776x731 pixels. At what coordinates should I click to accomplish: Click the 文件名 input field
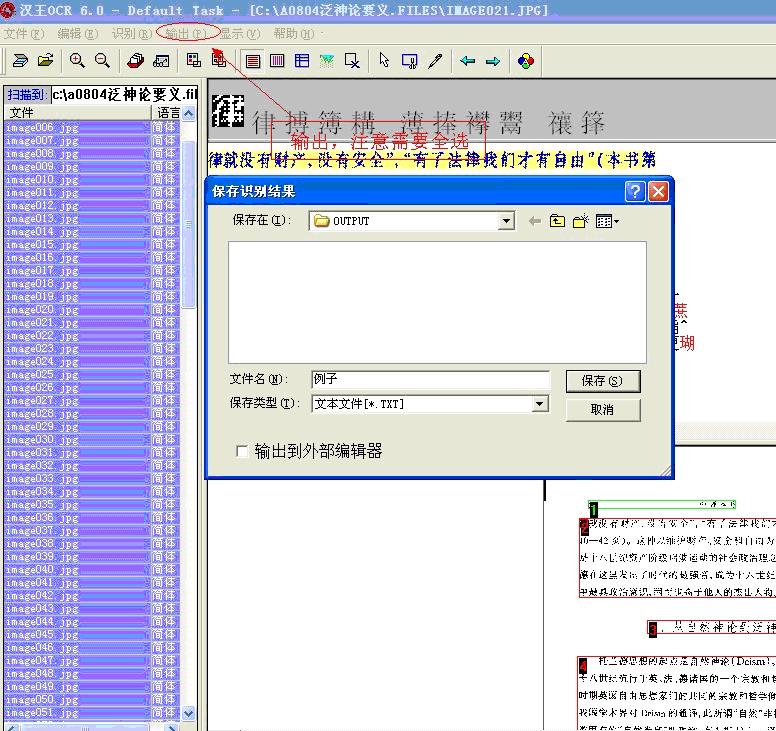pyautogui.click(x=431, y=379)
